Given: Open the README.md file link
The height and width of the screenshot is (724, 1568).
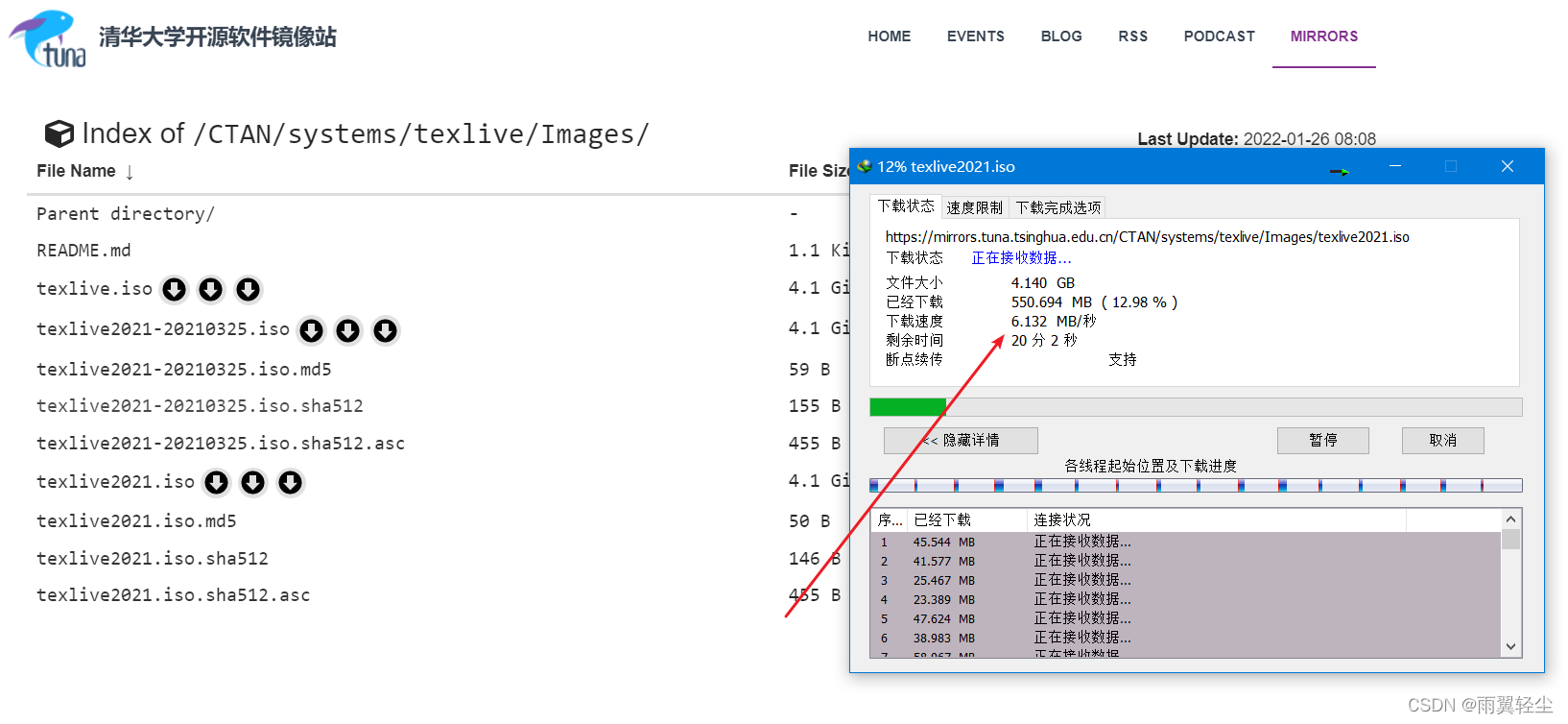Looking at the screenshot, I should 83,251.
